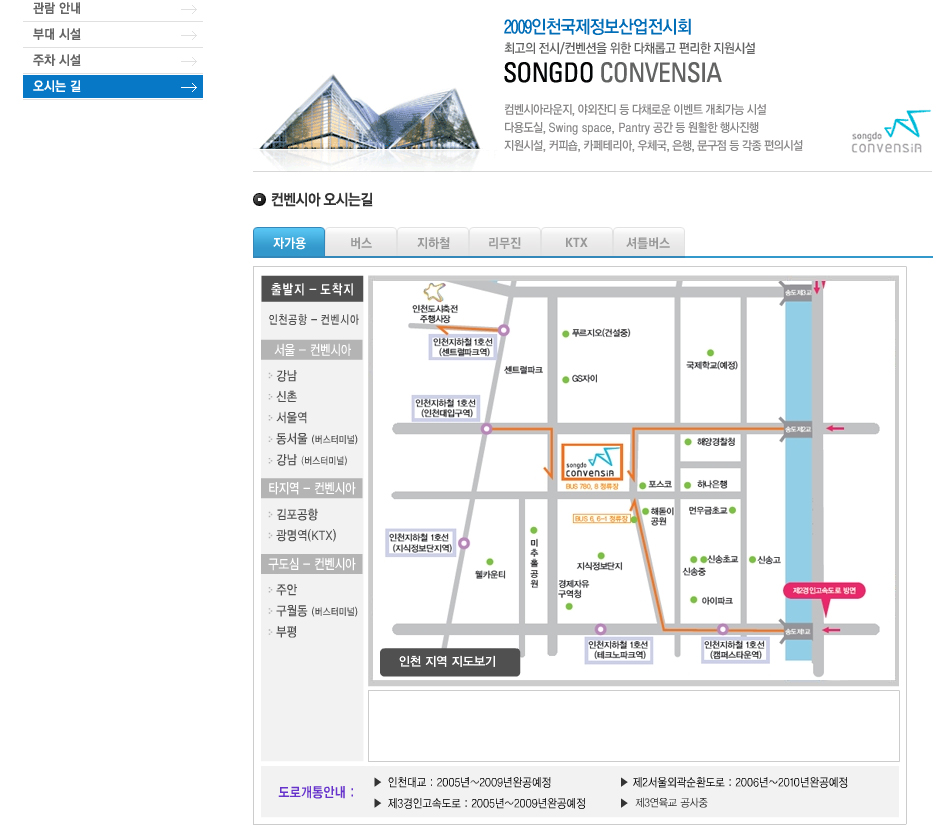Click the 인천 지역 지도보기 button
Viewport: 952px width, 831px height.
coord(450,662)
